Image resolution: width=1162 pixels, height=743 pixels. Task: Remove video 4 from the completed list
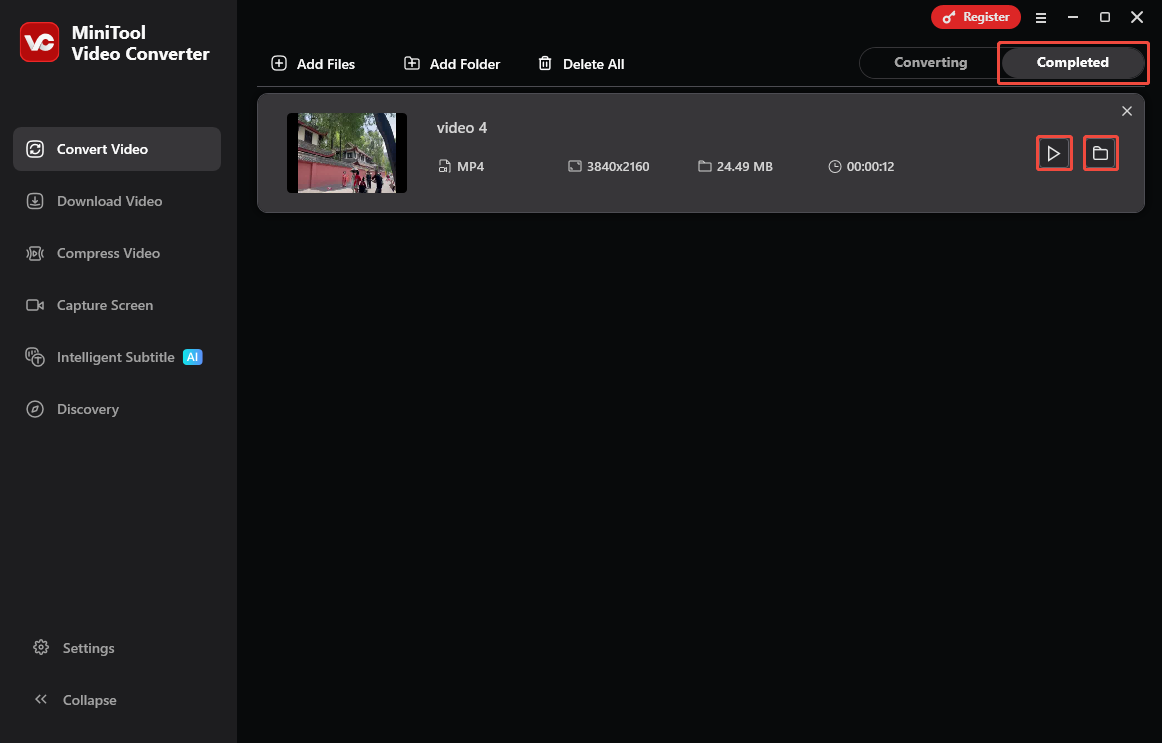coord(1127,111)
